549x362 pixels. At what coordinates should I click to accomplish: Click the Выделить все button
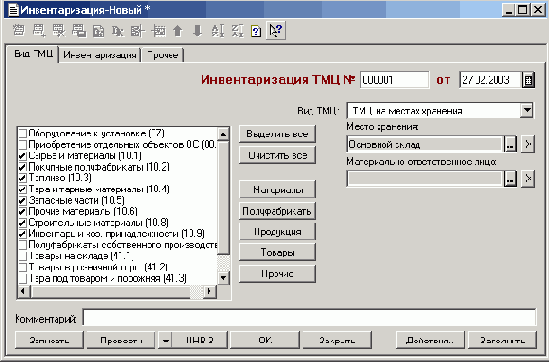tap(277, 134)
